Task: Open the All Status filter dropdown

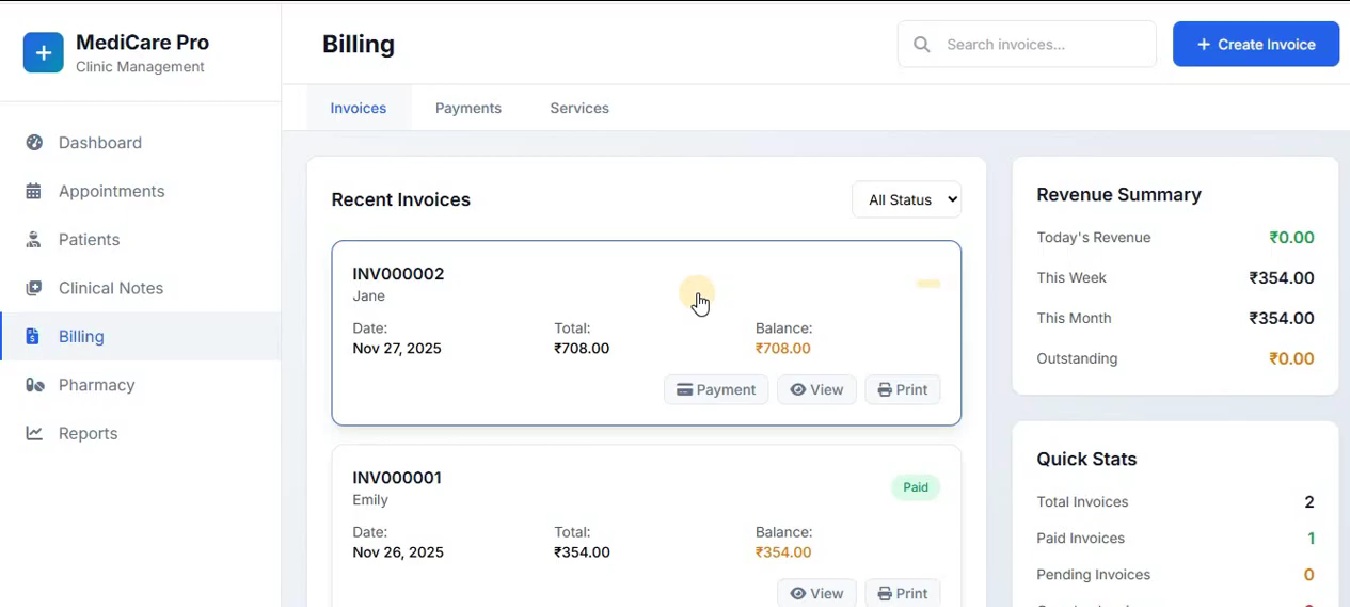Action: (x=906, y=200)
